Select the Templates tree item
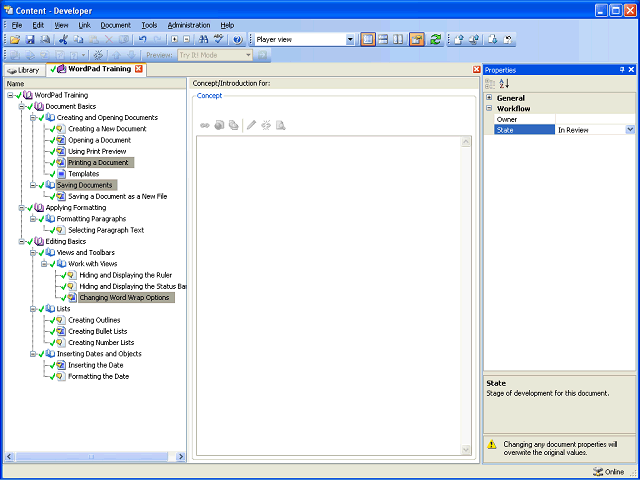The width and height of the screenshot is (640, 480). [84, 174]
